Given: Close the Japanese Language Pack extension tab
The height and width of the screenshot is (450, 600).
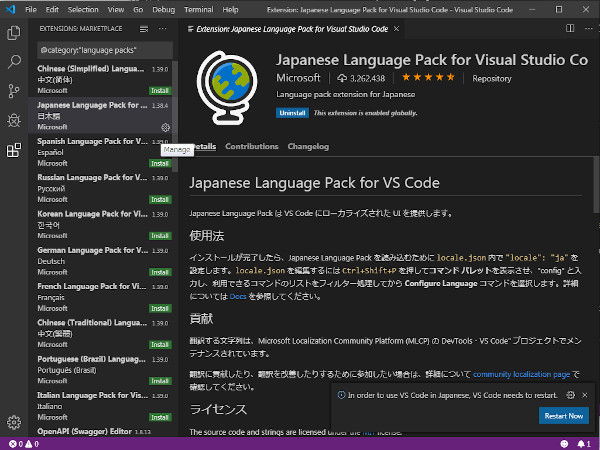Looking at the screenshot, I should [x=396, y=29].
